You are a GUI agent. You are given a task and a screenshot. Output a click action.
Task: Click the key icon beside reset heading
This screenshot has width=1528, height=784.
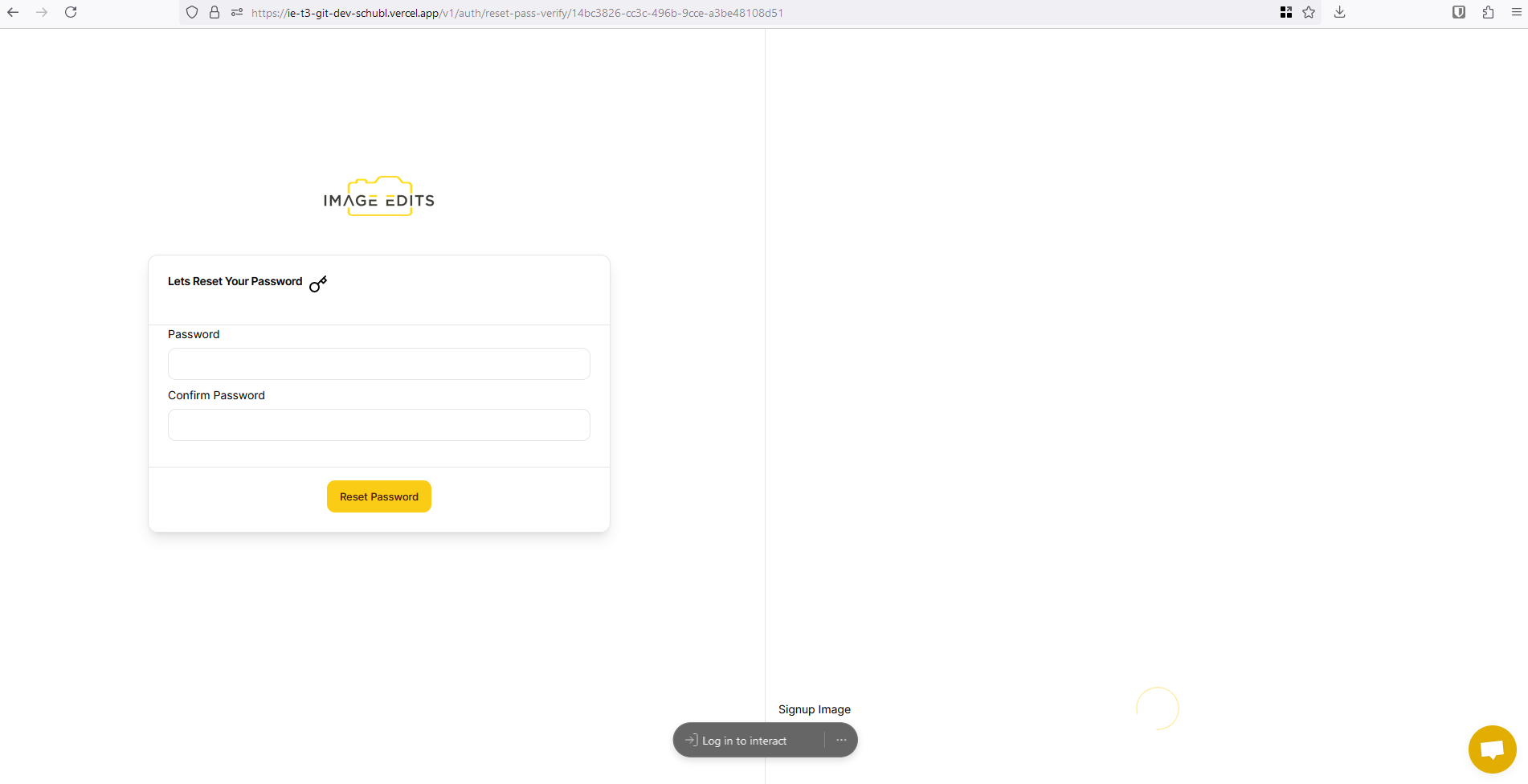click(318, 284)
